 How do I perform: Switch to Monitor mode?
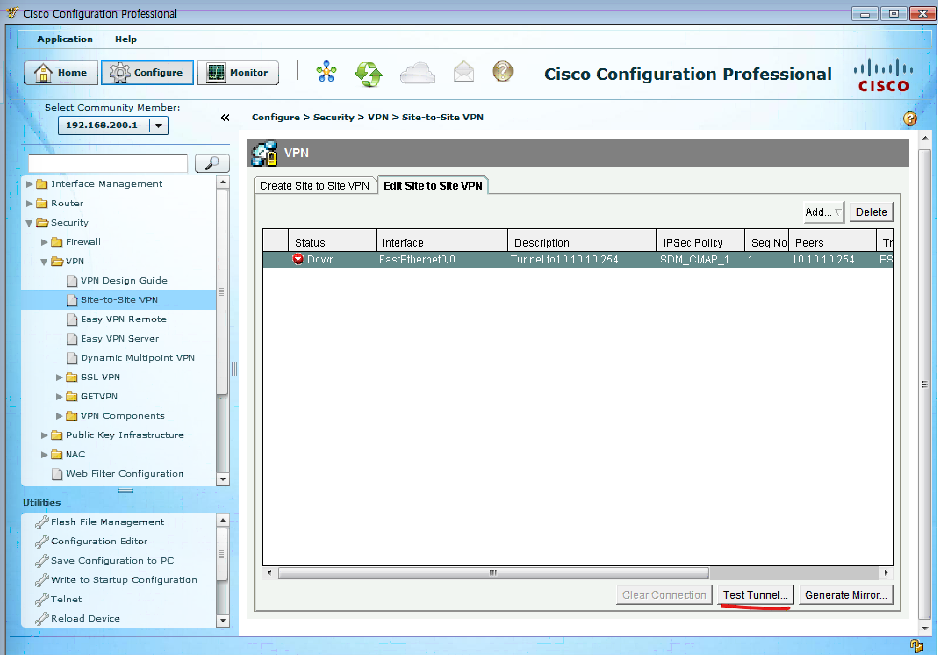(238, 72)
